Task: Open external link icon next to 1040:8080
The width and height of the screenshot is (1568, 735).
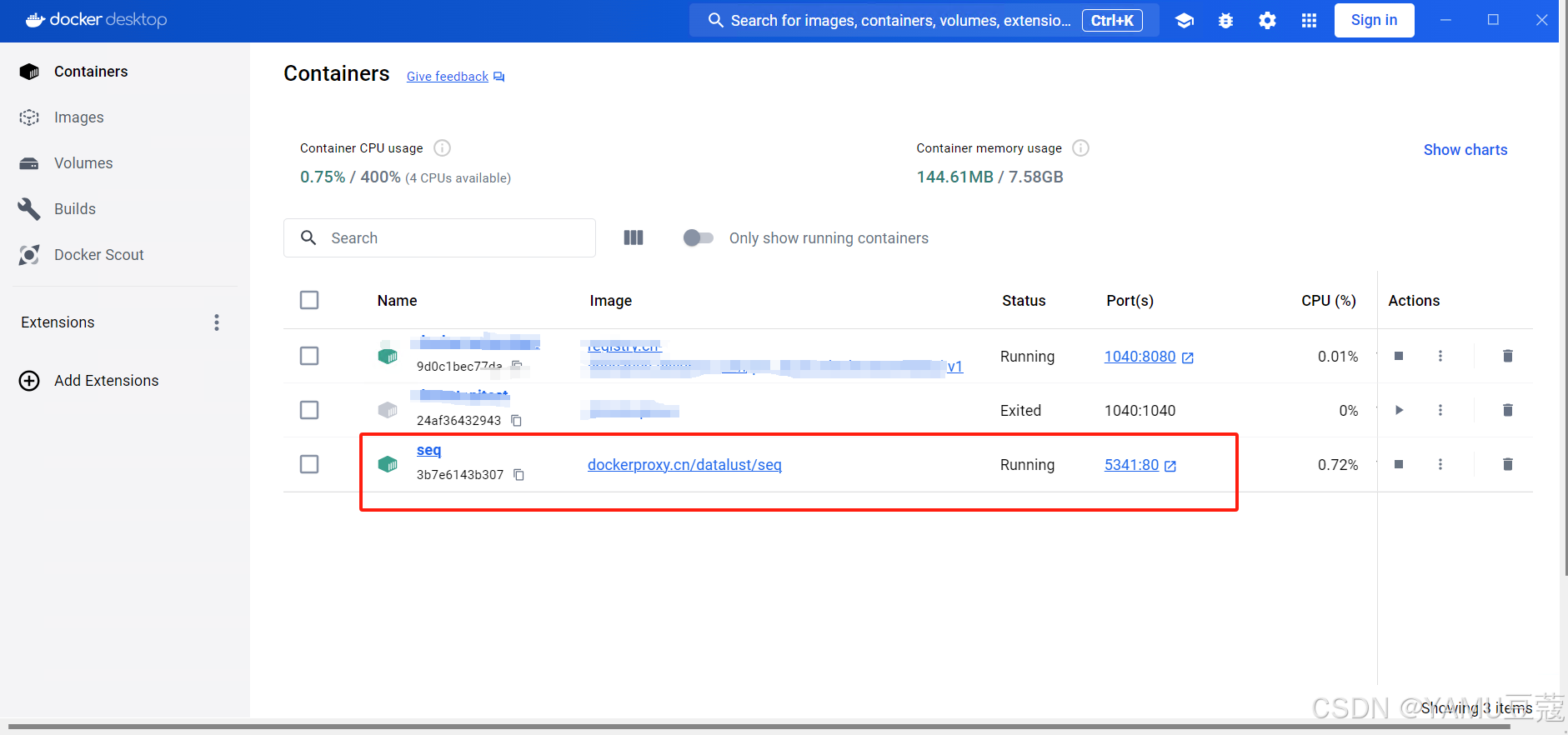Action: [1188, 357]
